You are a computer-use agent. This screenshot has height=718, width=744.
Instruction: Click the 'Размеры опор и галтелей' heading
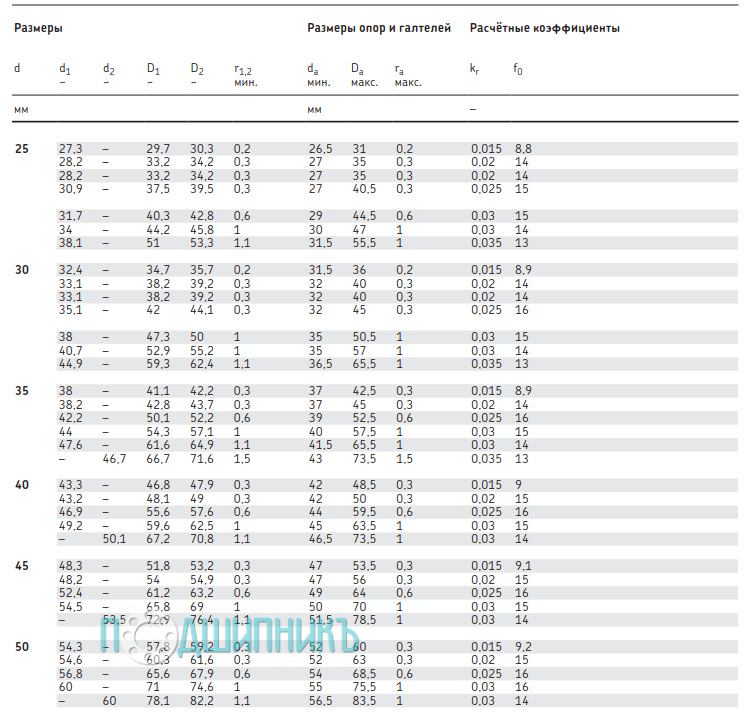(379, 28)
